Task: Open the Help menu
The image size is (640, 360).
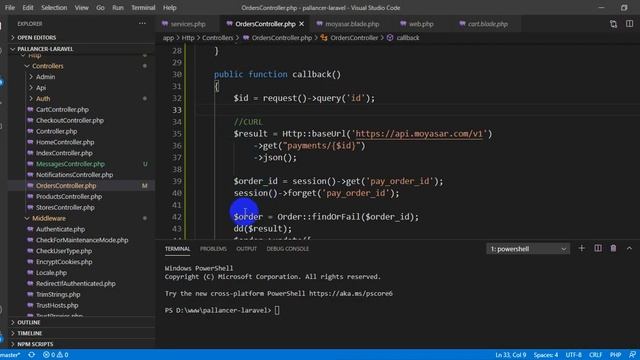Action: pyautogui.click(x=169, y=8)
